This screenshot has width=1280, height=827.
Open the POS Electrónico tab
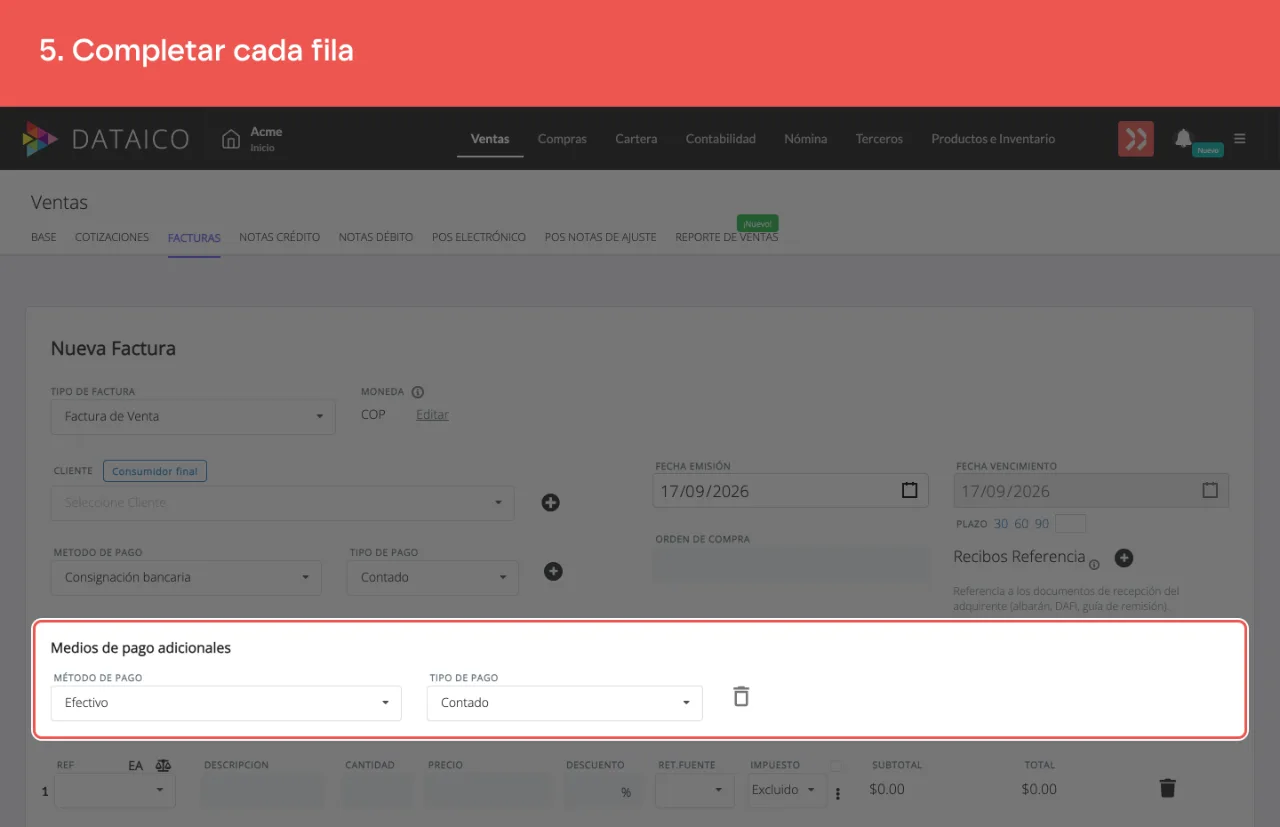pos(479,237)
